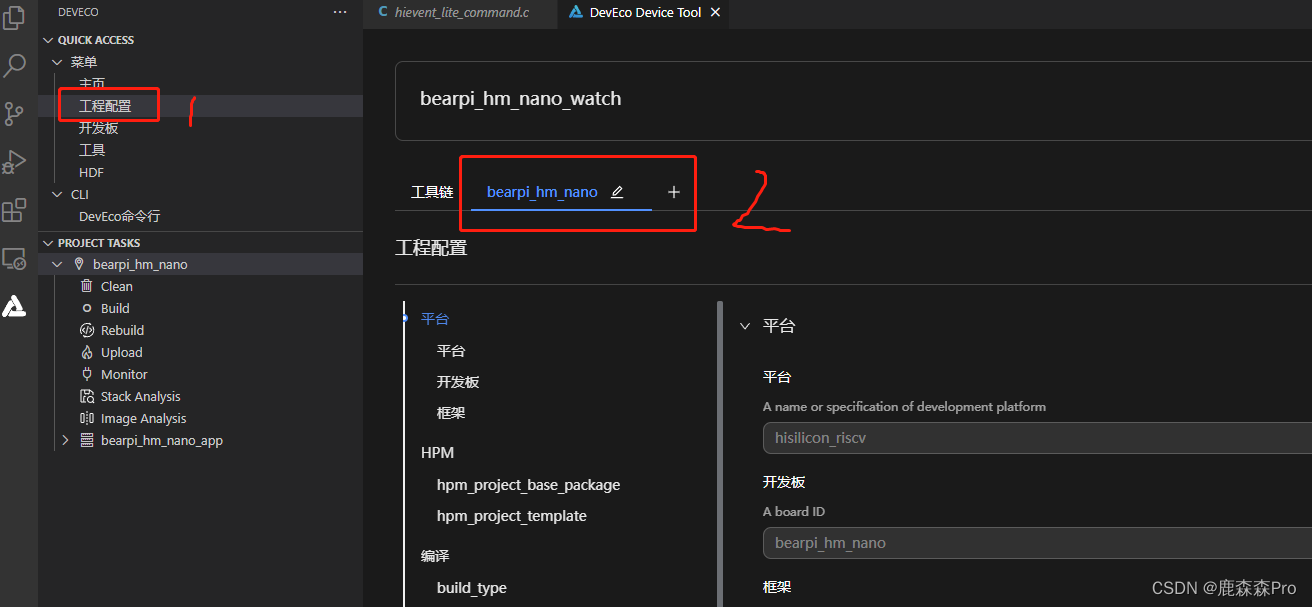Open the Extensions blocks icon

[14, 210]
